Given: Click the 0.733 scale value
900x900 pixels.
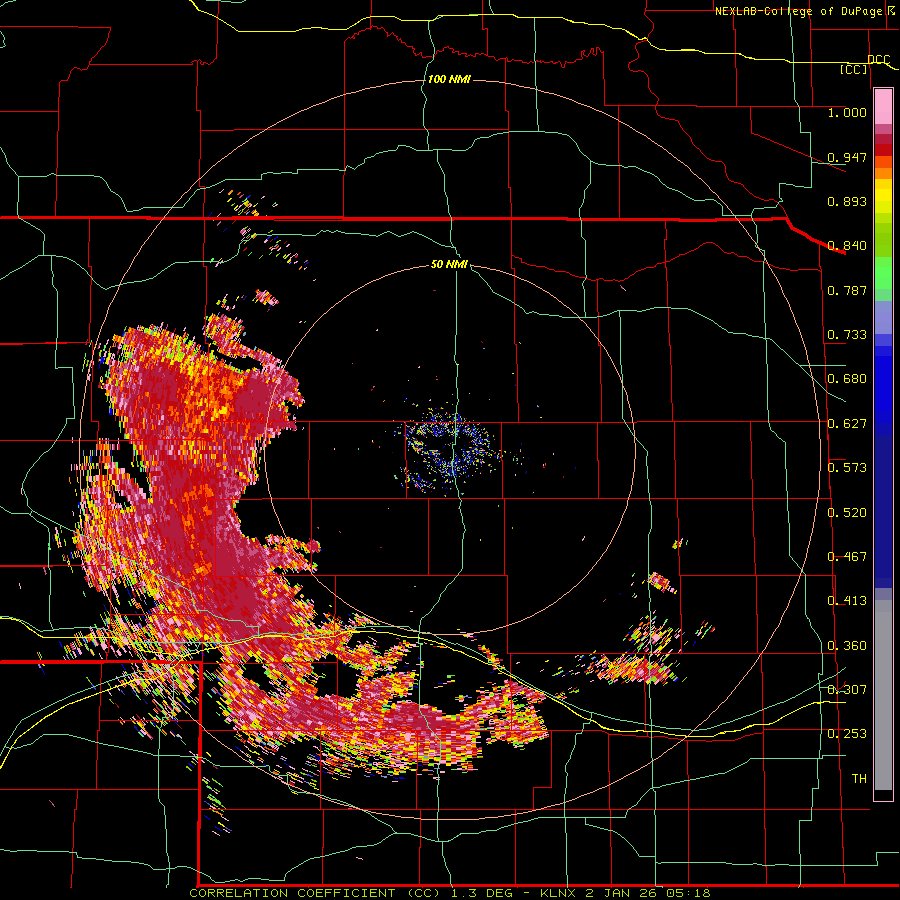Looking at the screenshot, I should pyautogui.click(x=847, y=335).
